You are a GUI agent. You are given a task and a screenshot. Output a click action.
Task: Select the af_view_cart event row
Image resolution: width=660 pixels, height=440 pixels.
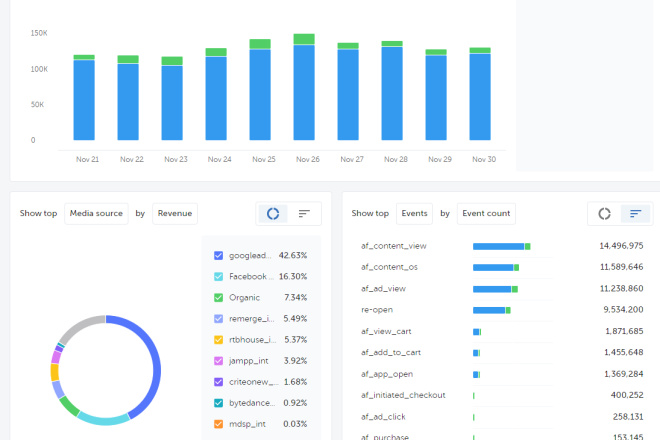pos(502,332)
